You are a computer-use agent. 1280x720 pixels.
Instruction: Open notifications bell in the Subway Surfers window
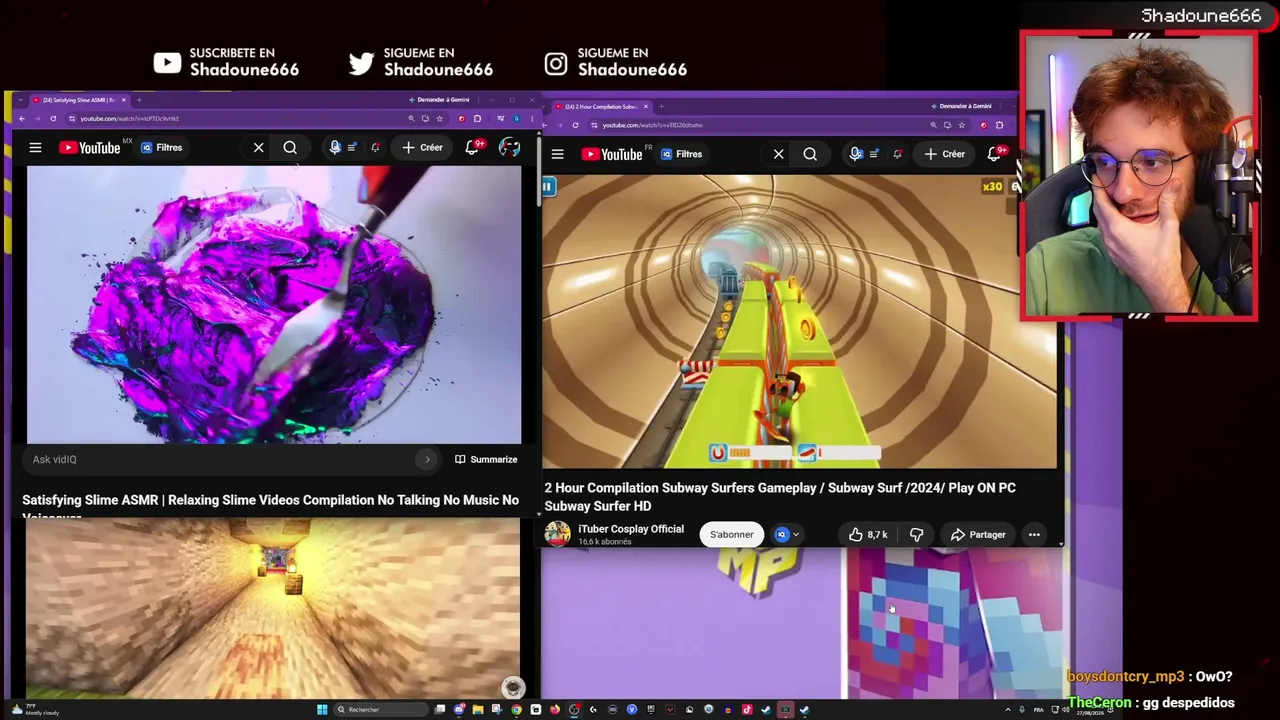point(995,154)
